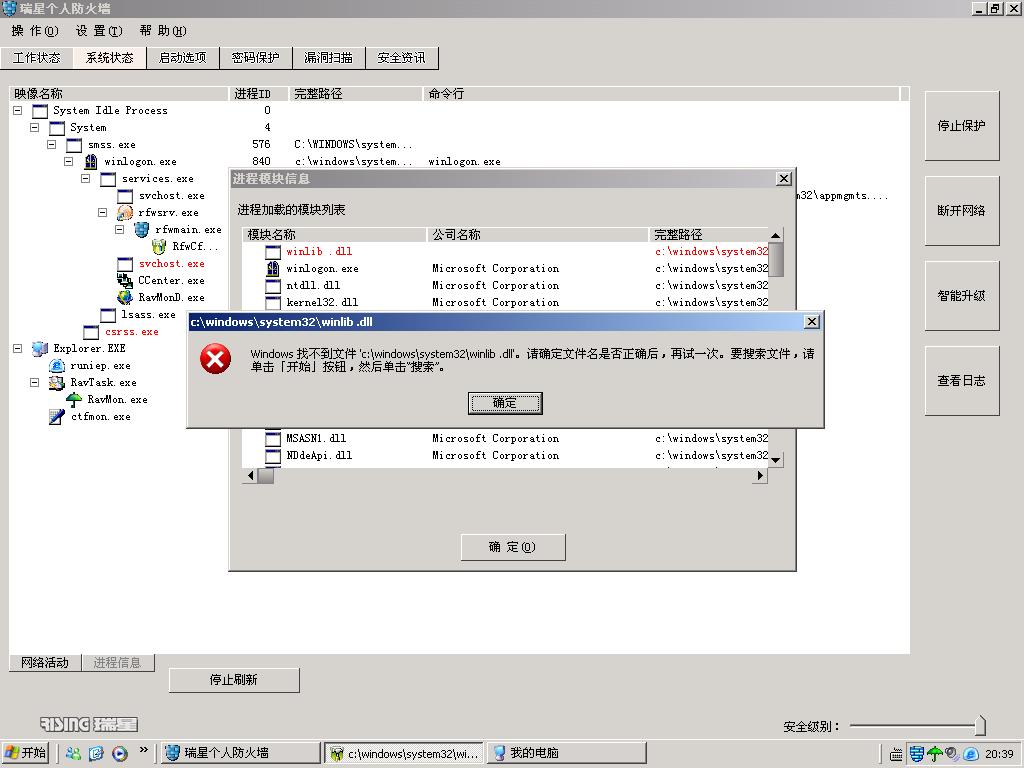Collapse the System Idle Process node

point(18,110)
